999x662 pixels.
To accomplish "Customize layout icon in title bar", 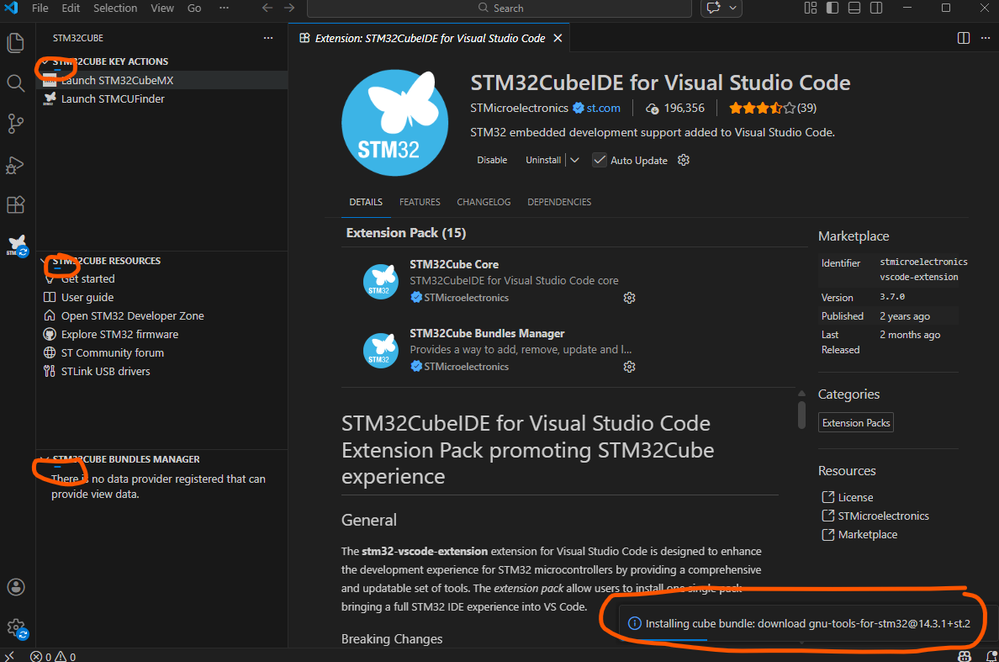I will click(x=810, y=8).
